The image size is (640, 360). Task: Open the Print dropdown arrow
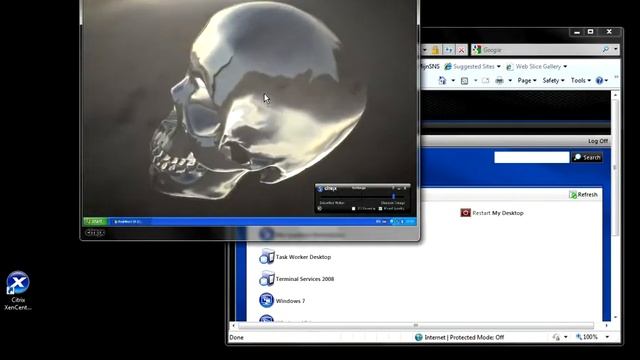(x=510, y=81)
